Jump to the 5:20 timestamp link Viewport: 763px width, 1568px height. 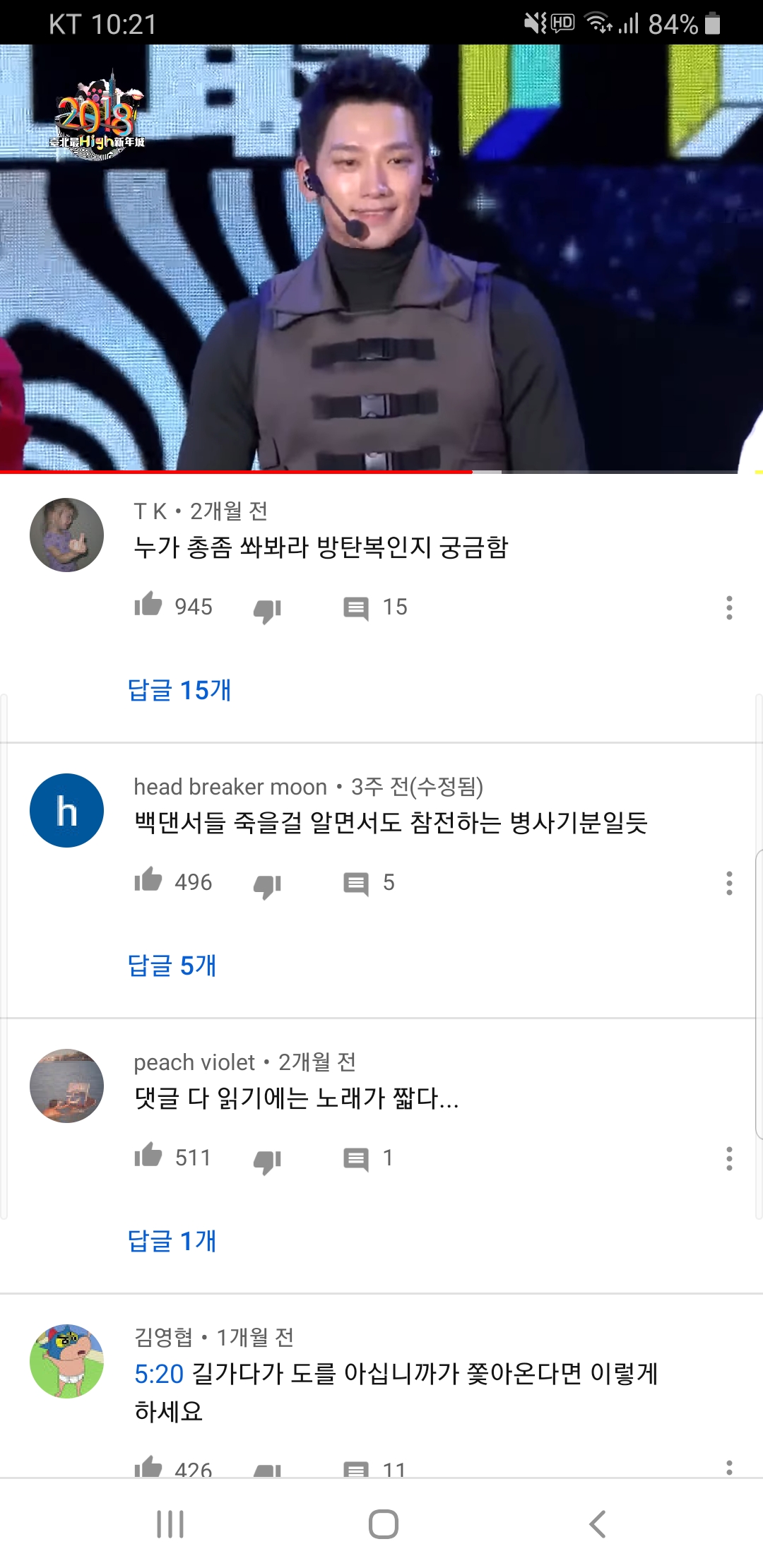pos(159,1374)
